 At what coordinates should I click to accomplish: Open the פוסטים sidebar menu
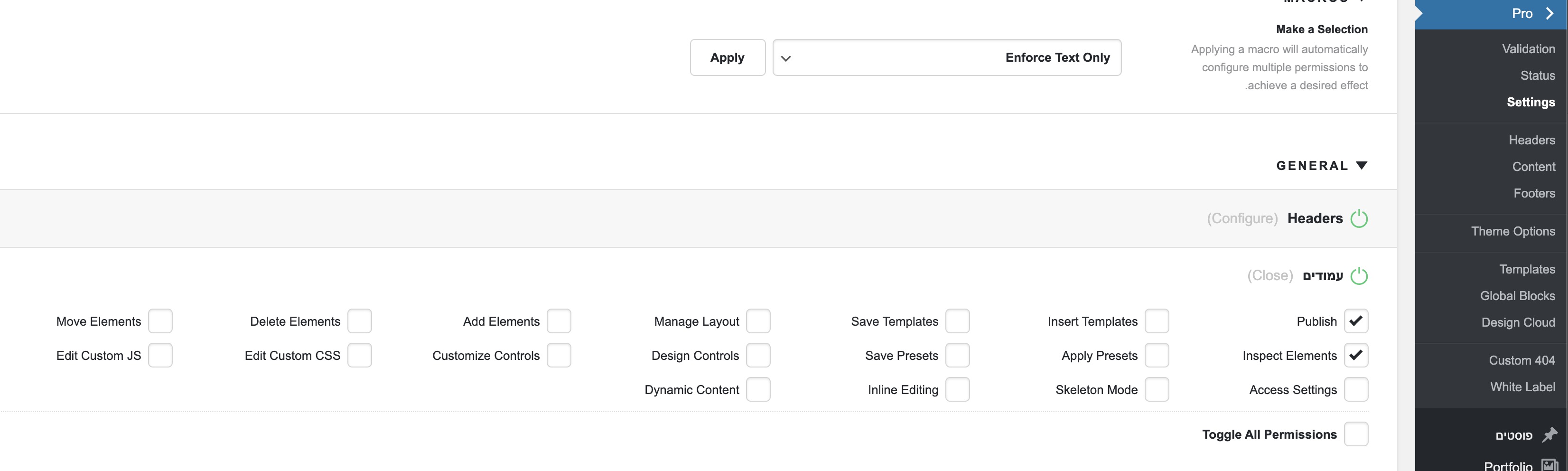click(1513, 435)
